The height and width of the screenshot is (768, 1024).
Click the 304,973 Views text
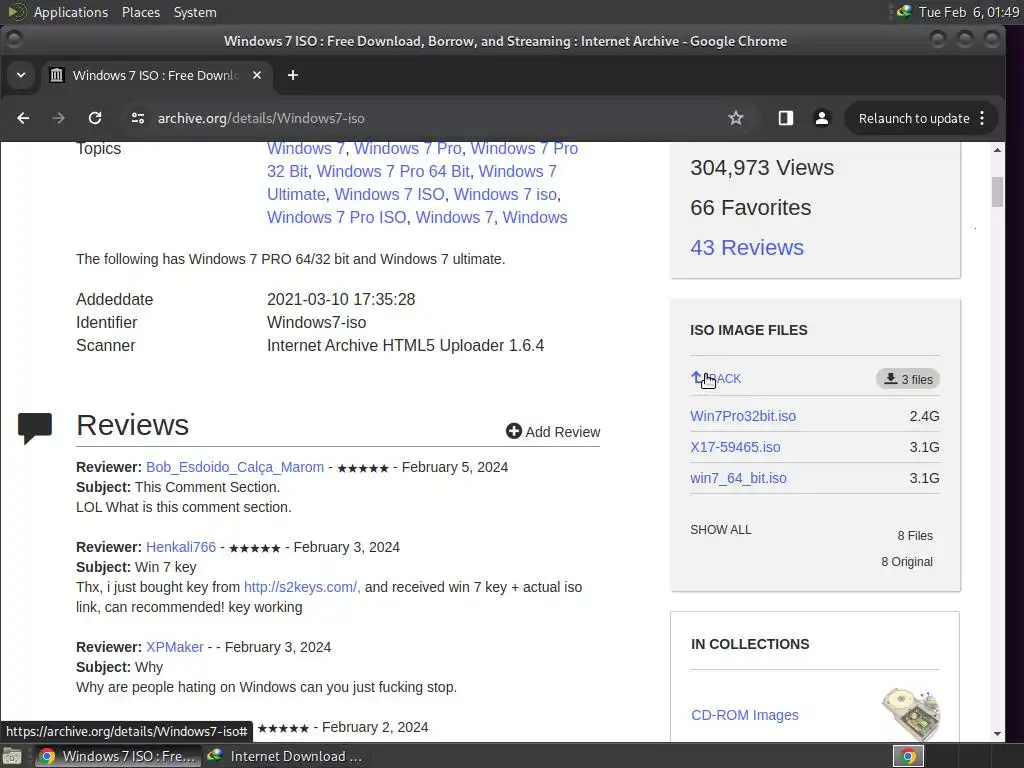click(x=762, y=168)
